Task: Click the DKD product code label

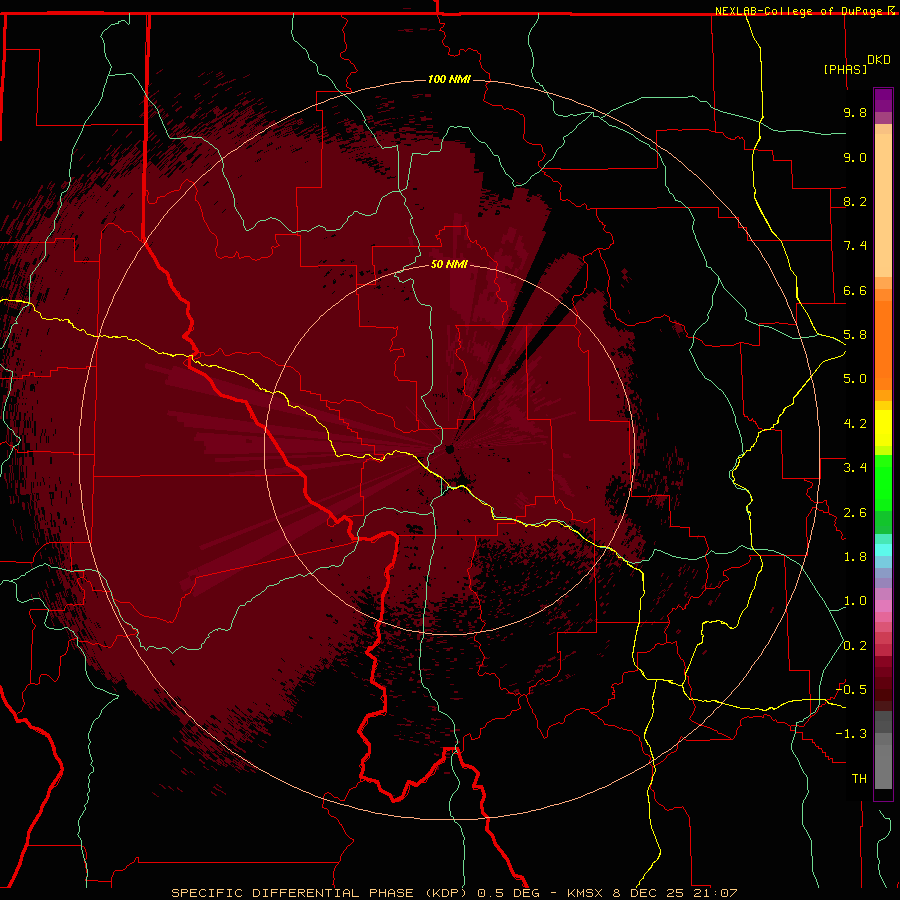Action: (x=878, y=60)
